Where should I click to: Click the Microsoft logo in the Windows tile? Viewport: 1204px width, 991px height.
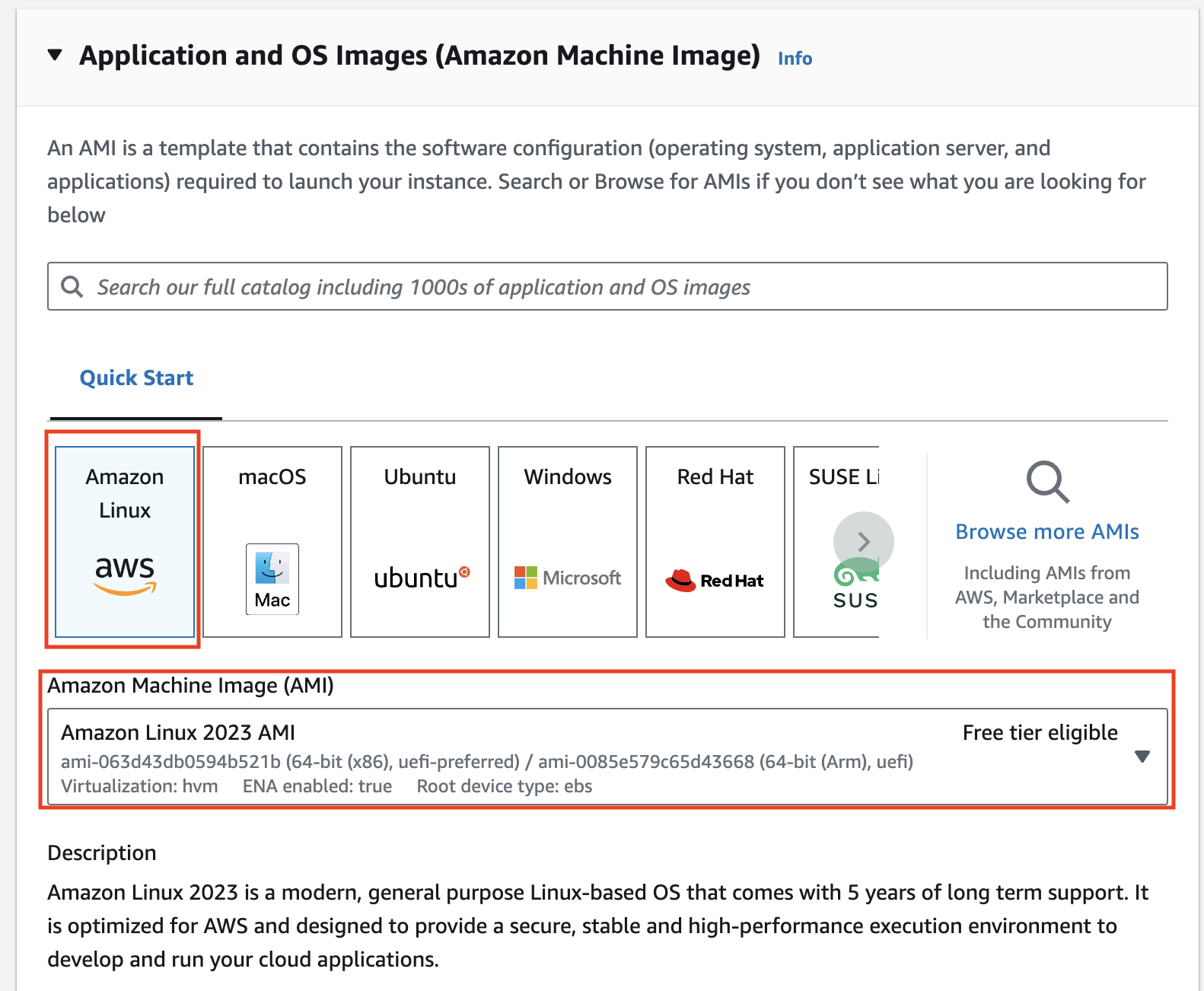point(568,578)
